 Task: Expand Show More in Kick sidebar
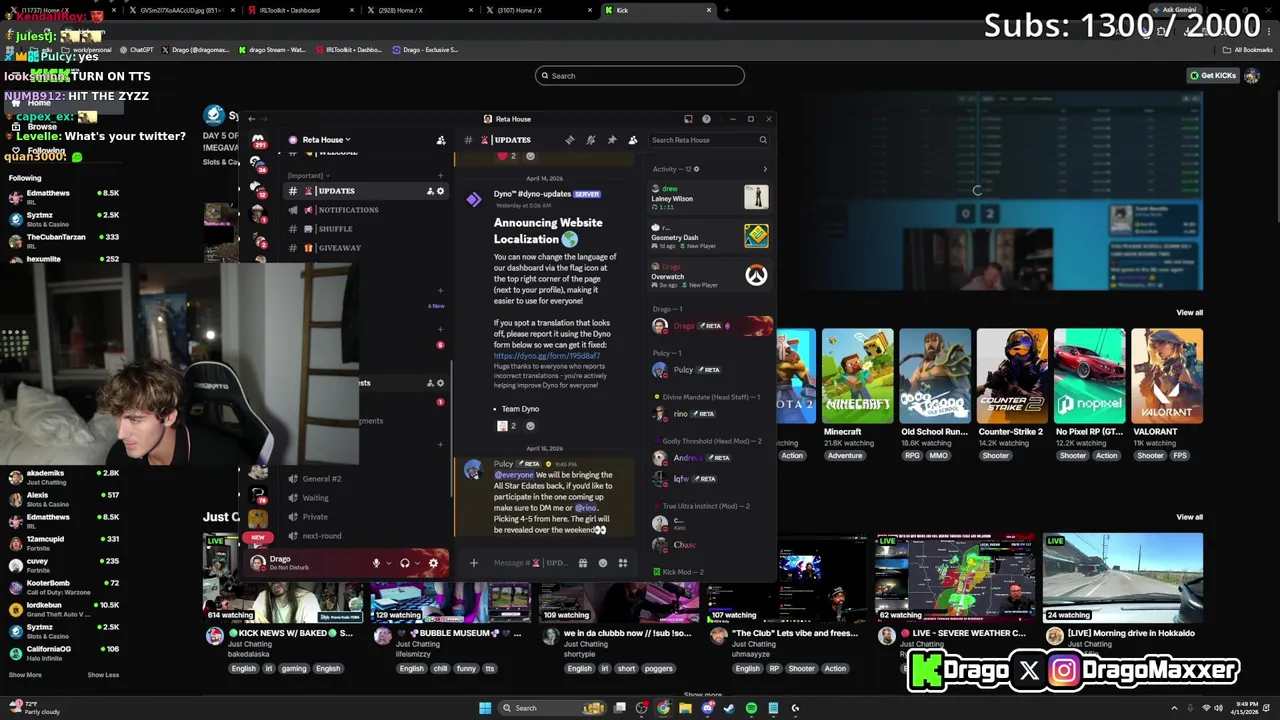pyautogui.click(x=25, y=675)
